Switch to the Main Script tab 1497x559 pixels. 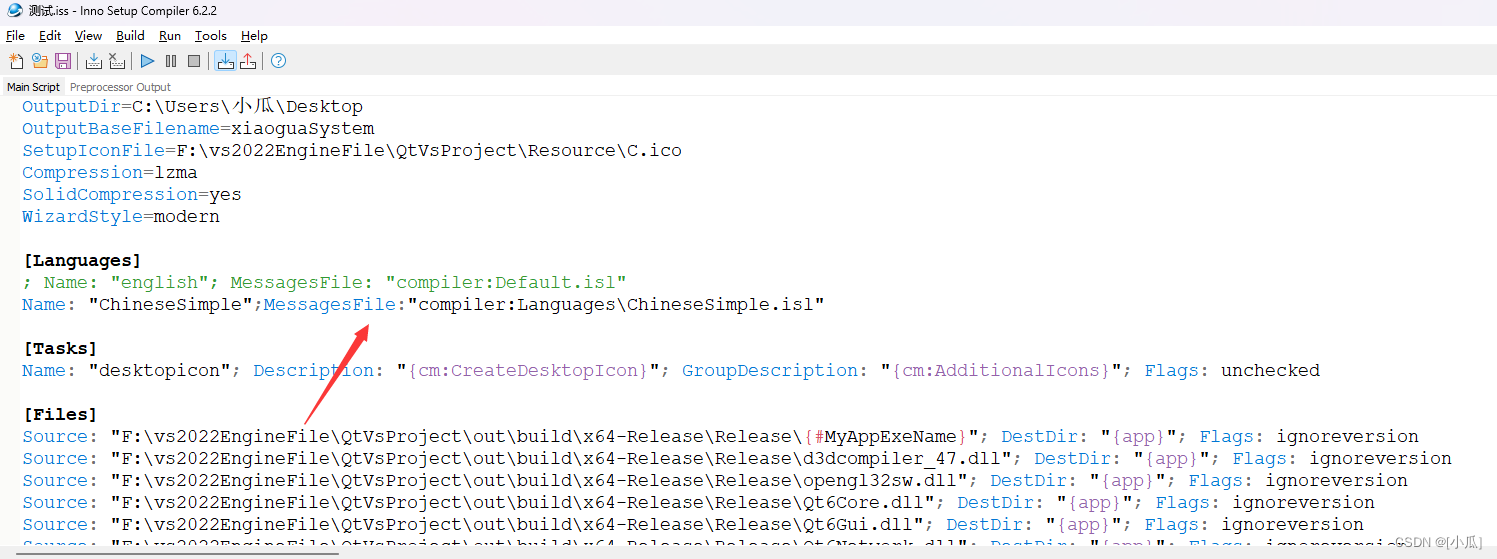point(33,87)
